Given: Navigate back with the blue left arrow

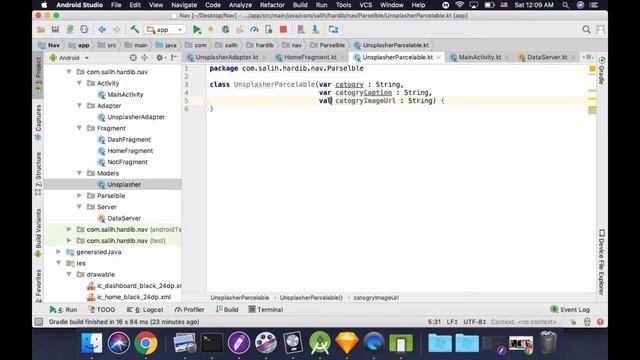Looking at the screenshot, I should pos(102,29).
